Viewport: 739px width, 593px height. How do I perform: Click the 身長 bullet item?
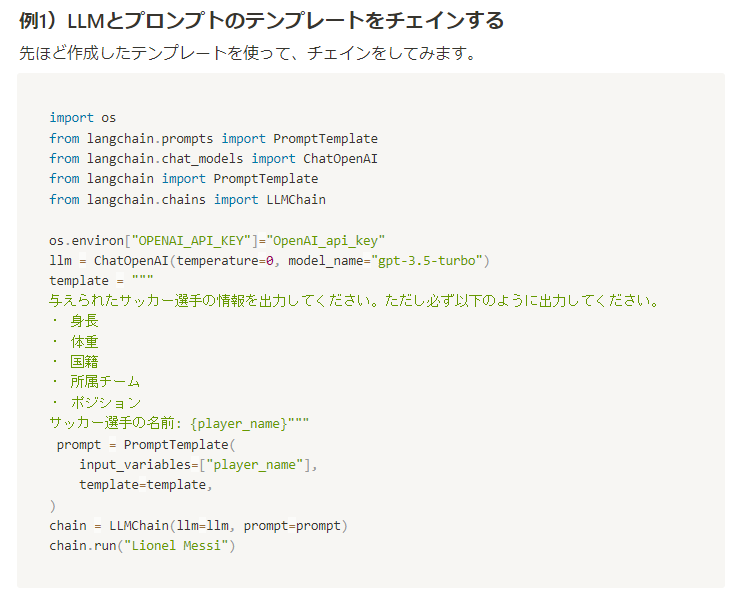point(84,321)
